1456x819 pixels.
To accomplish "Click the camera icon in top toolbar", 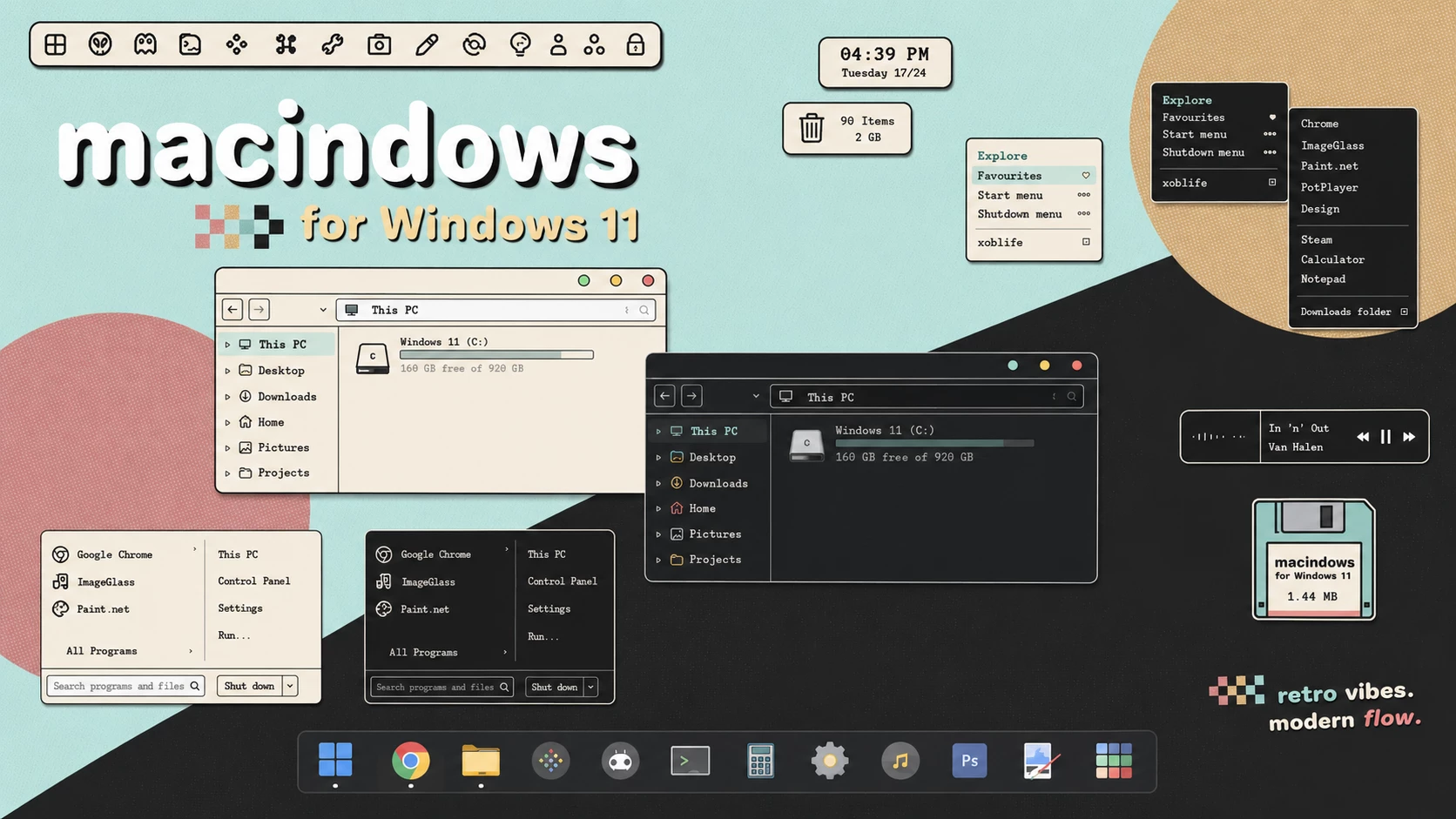I will tap(379, 44).
